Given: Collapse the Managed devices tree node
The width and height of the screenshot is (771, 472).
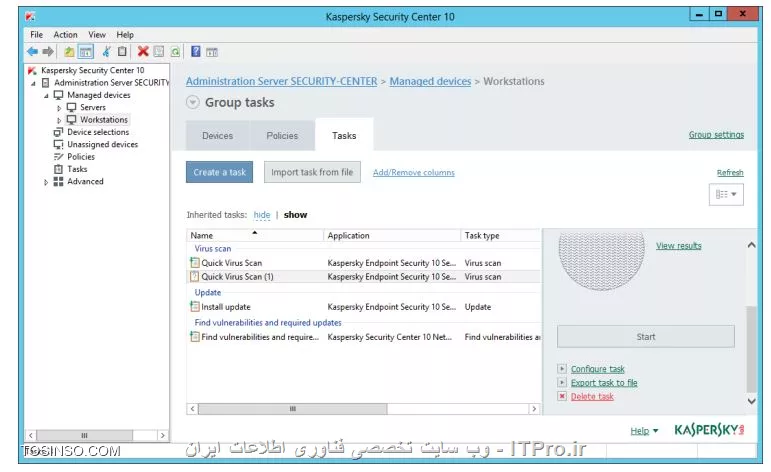Looking at the screenshot, I should [x=46, y=96].
